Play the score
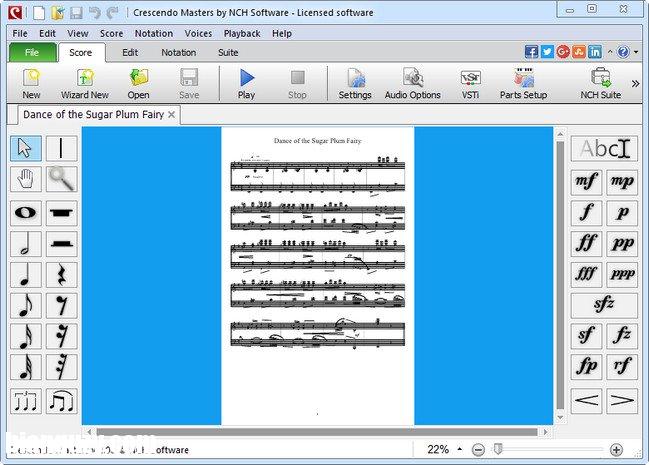This screenshot has height=465, width=649. pos(246,84)
